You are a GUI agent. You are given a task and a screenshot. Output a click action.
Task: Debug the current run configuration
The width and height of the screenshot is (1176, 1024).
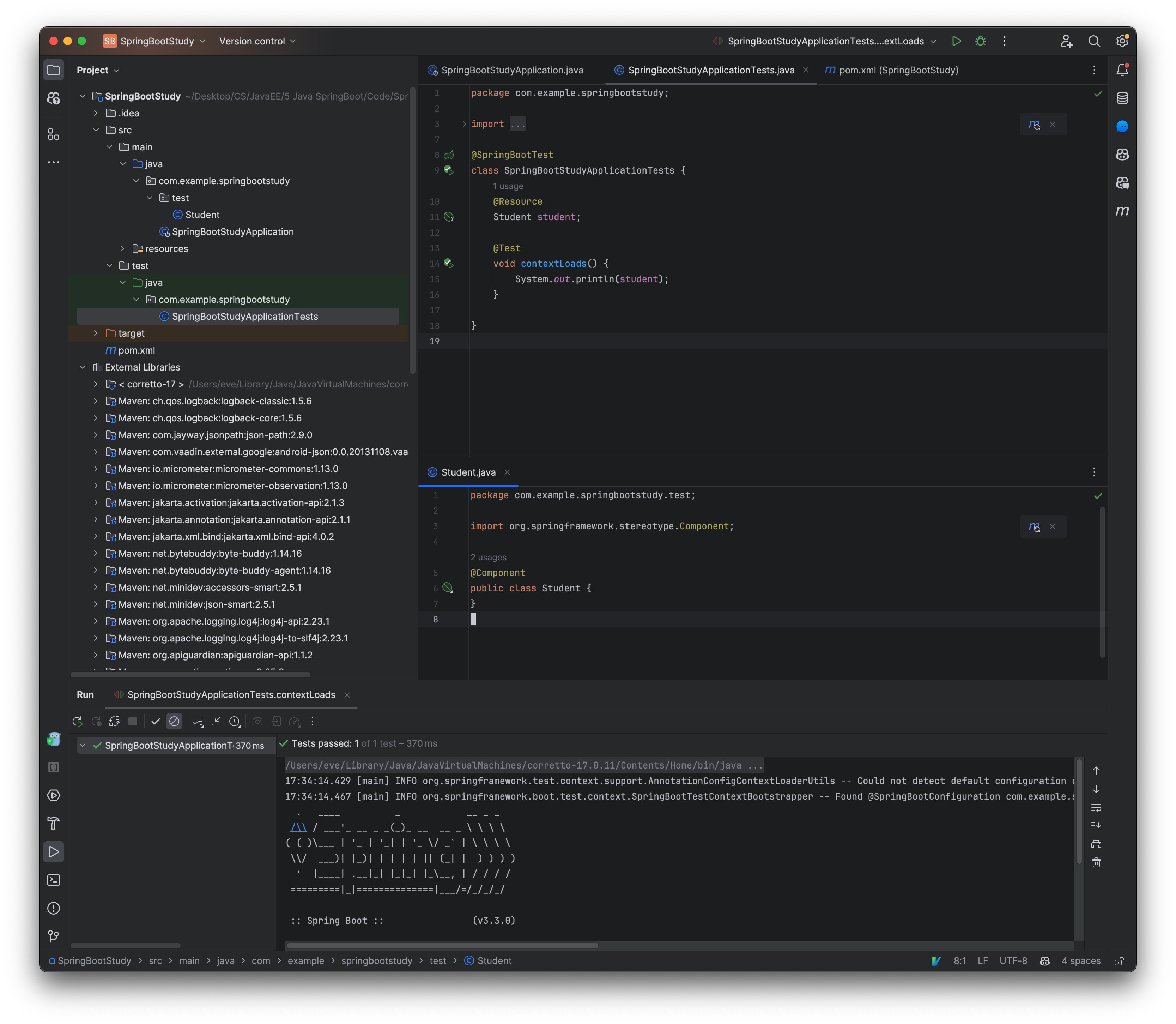(981, 41)
